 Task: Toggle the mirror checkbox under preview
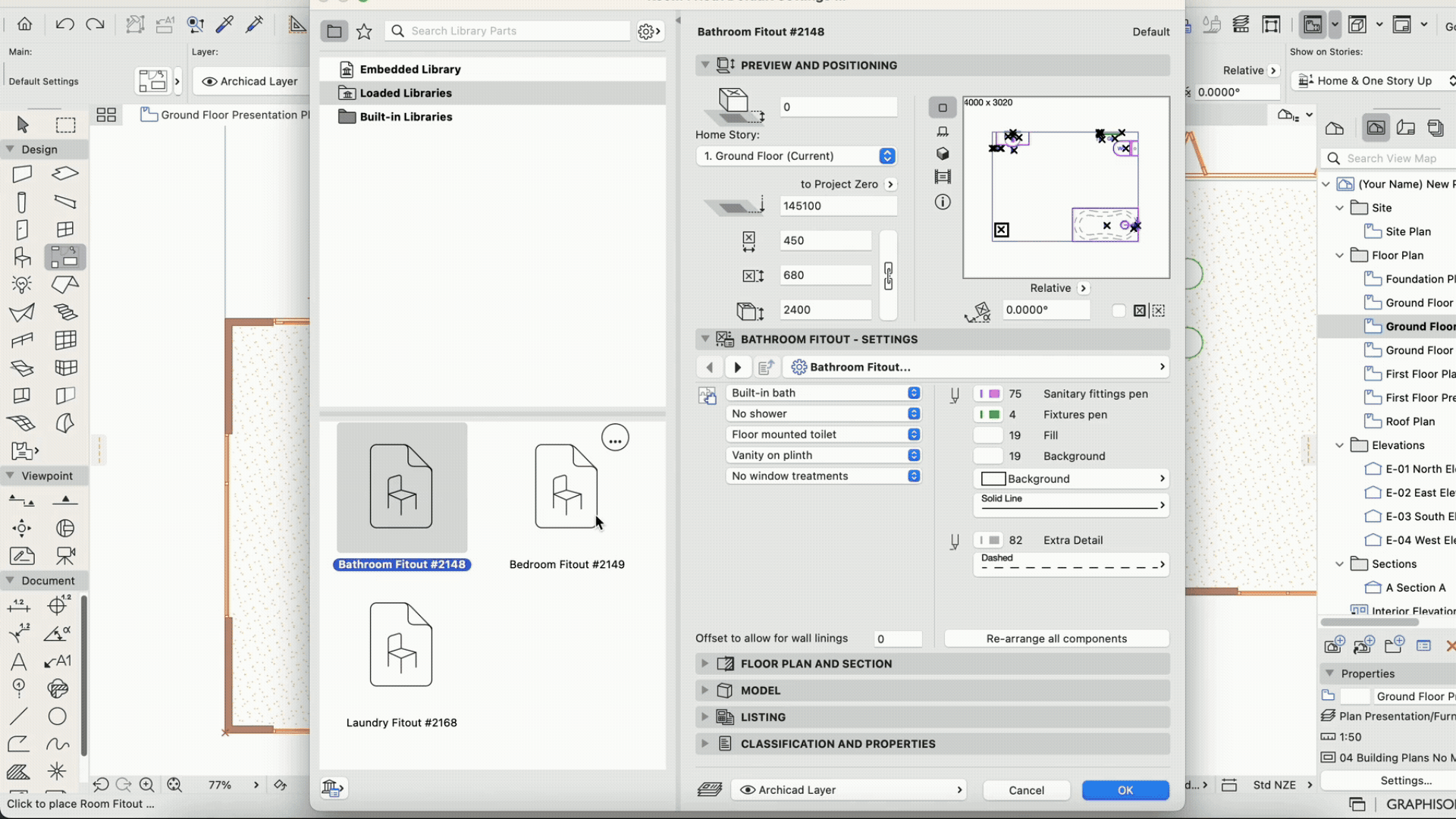[1119, 310]
